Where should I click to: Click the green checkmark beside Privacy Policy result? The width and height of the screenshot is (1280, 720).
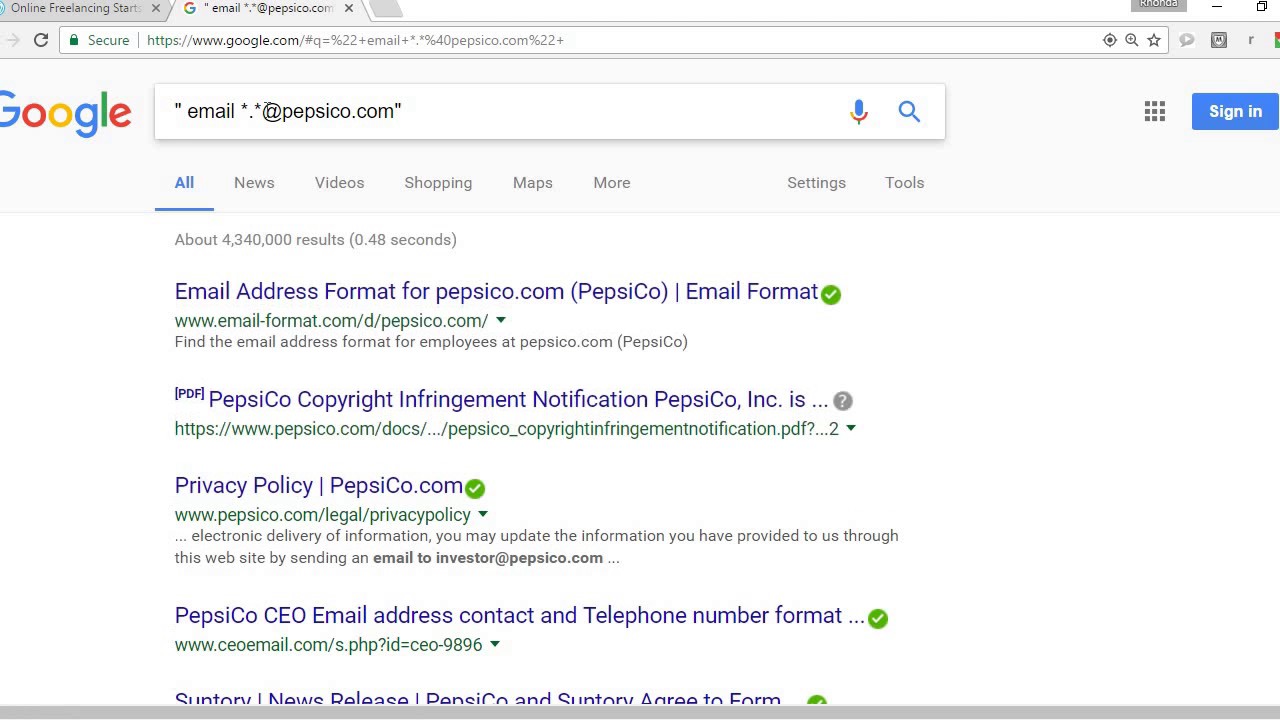[475, 488]
